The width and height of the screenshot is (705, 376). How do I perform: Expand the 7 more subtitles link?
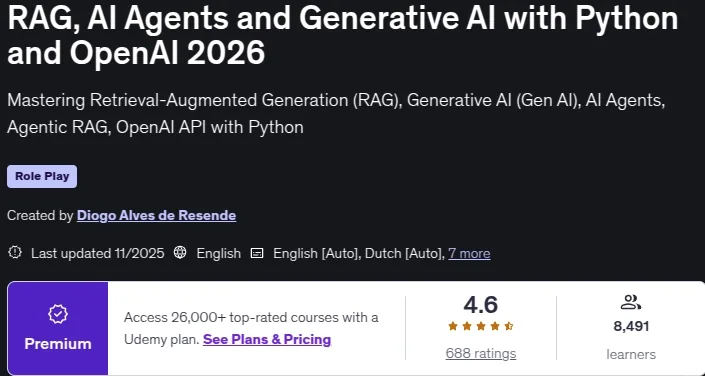(469, 254)
